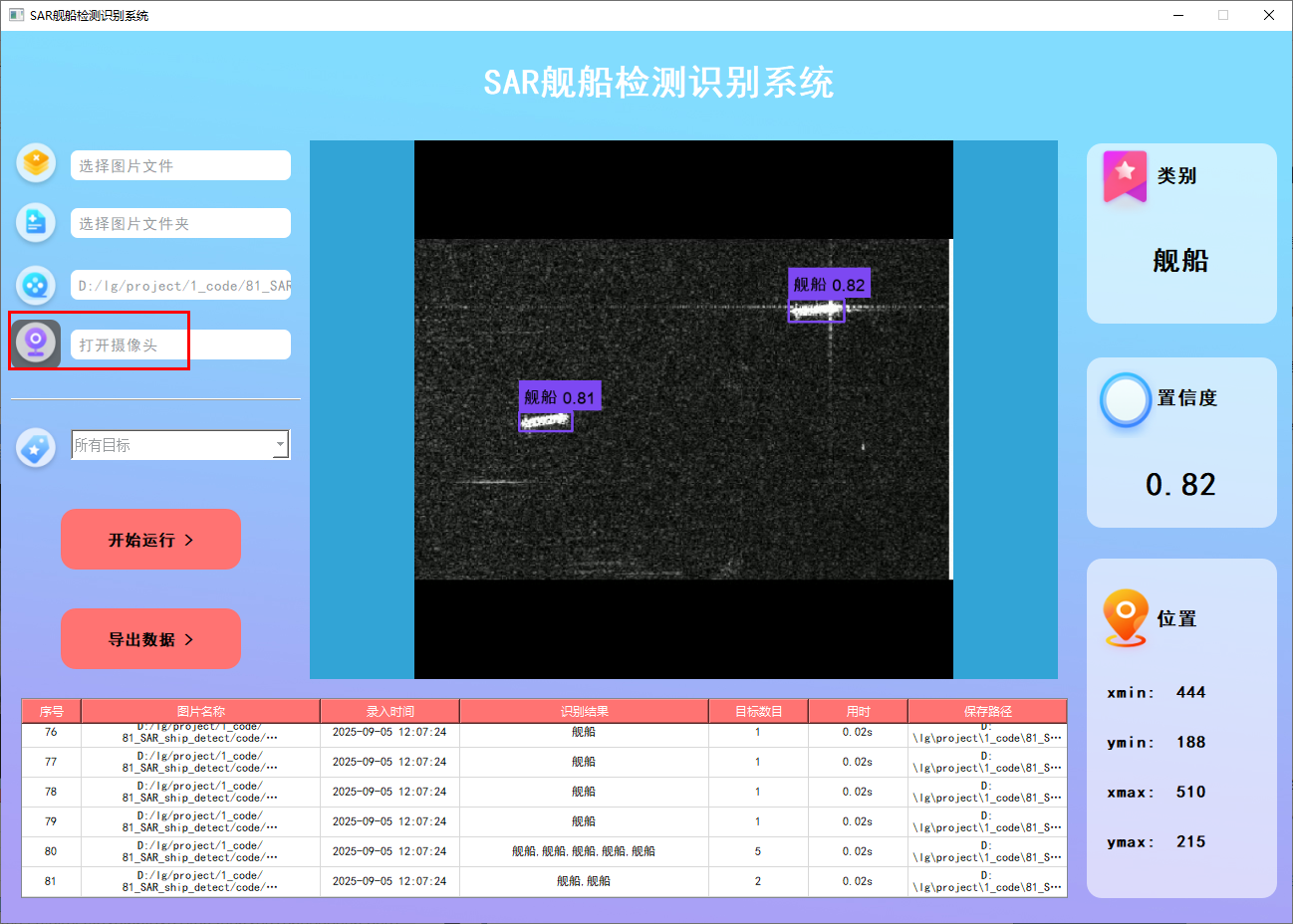Click the target count cell showing 2

coord(758,881)
